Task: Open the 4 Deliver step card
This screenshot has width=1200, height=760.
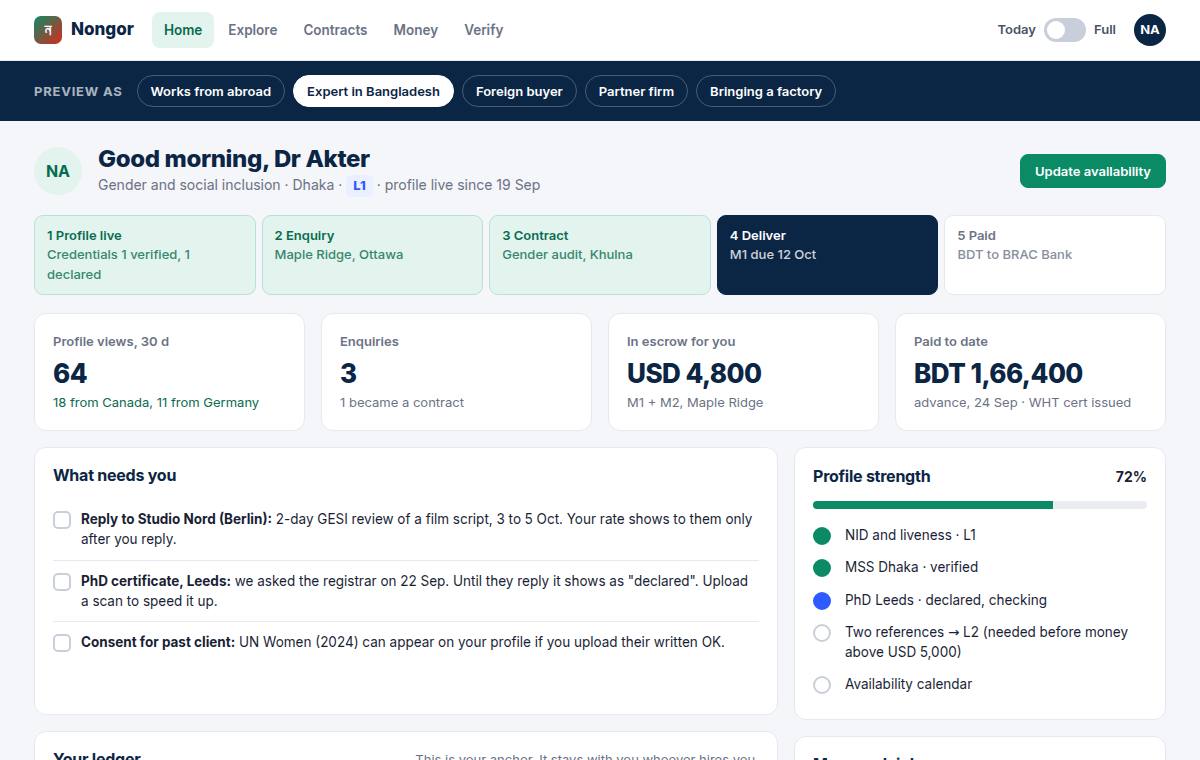Action: (827, 255)
